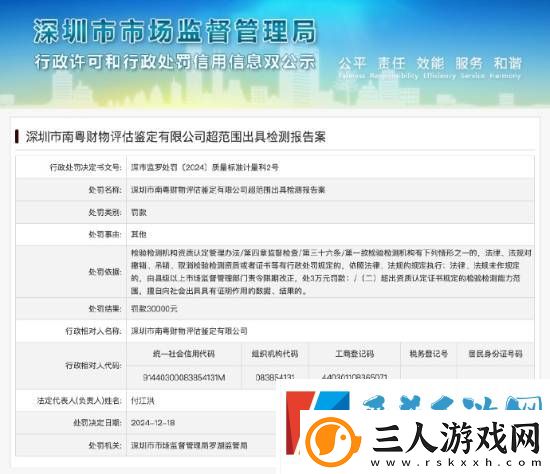Click the decision date 2024-12-18
The height and width of the screenshot is (474, 550).
coord(153,423)
